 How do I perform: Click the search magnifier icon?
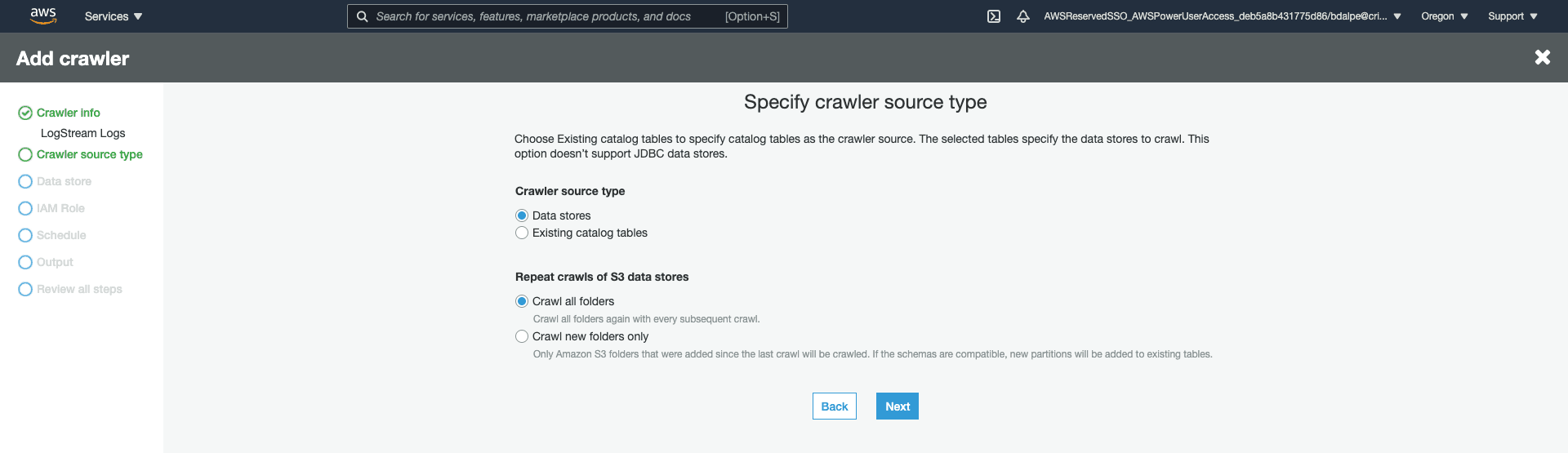(x=362, y=16)
